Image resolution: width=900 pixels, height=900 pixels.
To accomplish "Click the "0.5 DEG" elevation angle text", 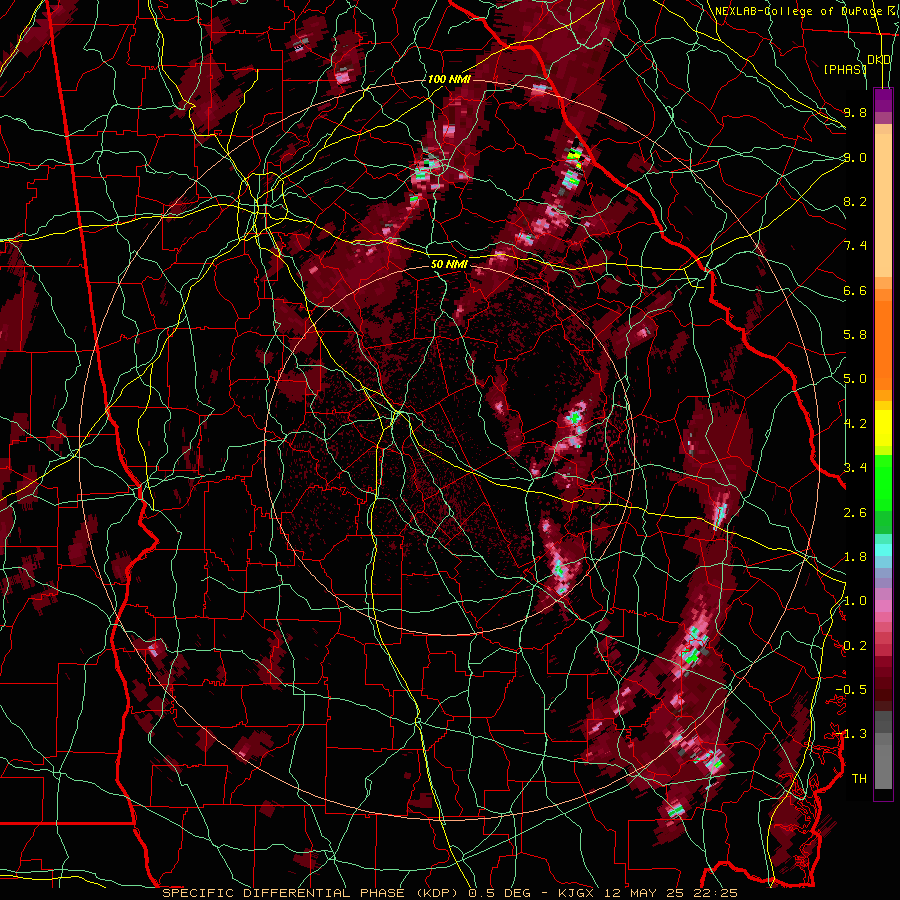I will [x=500, y=893].
